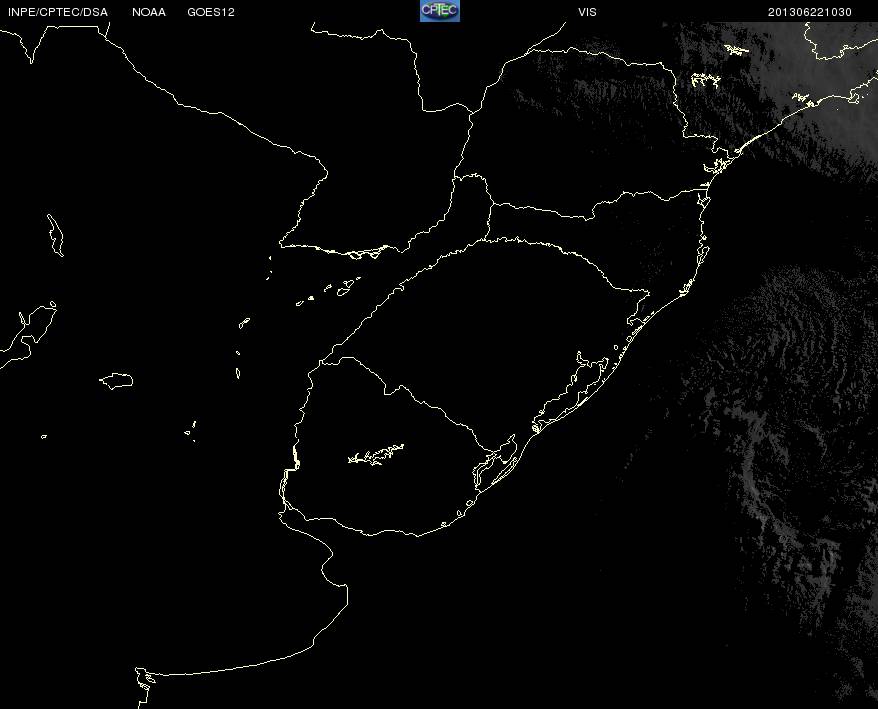
Task: Click the 201306221030 timestamp
Action: click(809, 12)
